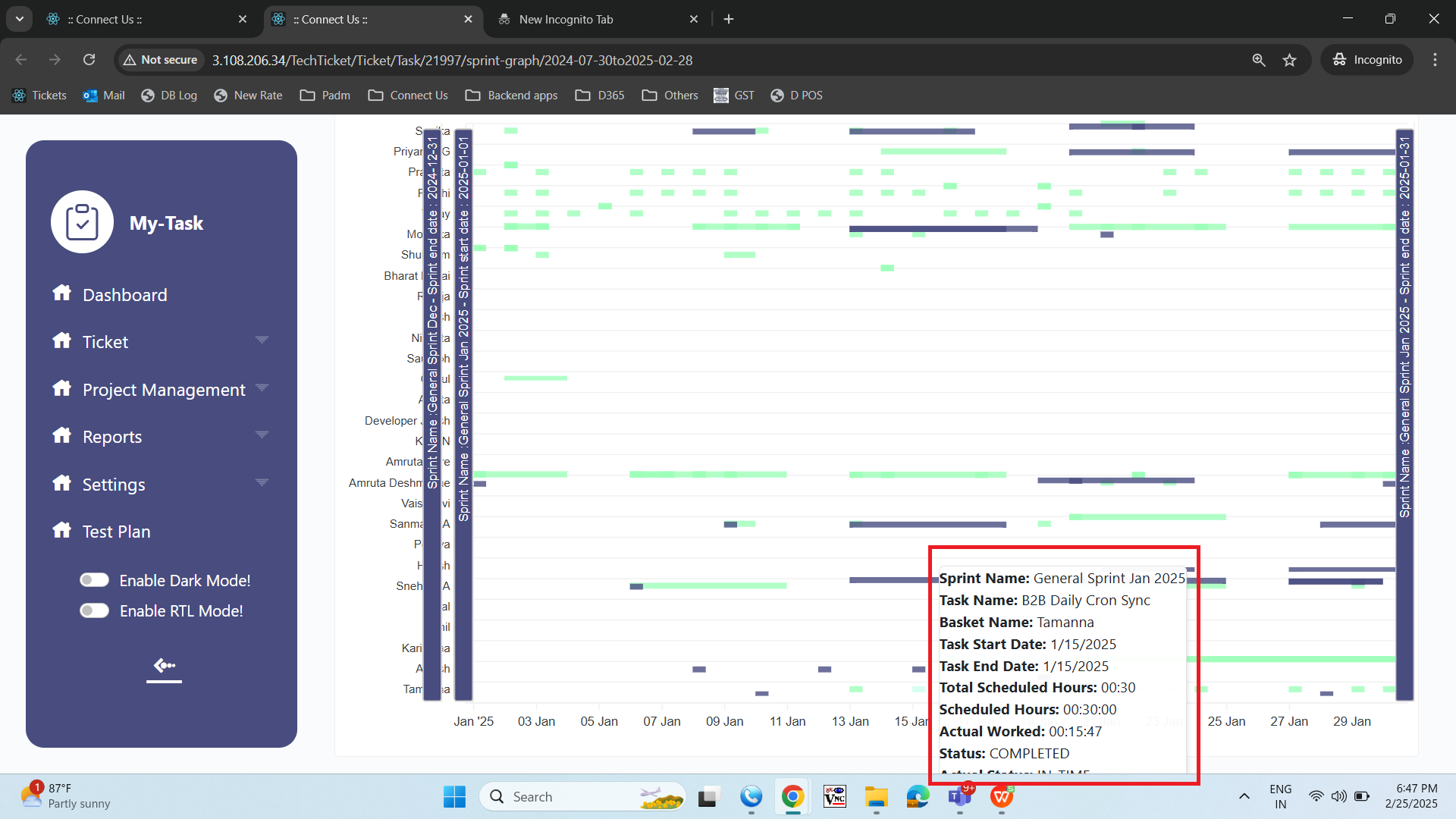Image resolution: width=1456 pixels, height=819 pixels.
Task: Open the Reports sidebar menu
Action: [112, 437]
